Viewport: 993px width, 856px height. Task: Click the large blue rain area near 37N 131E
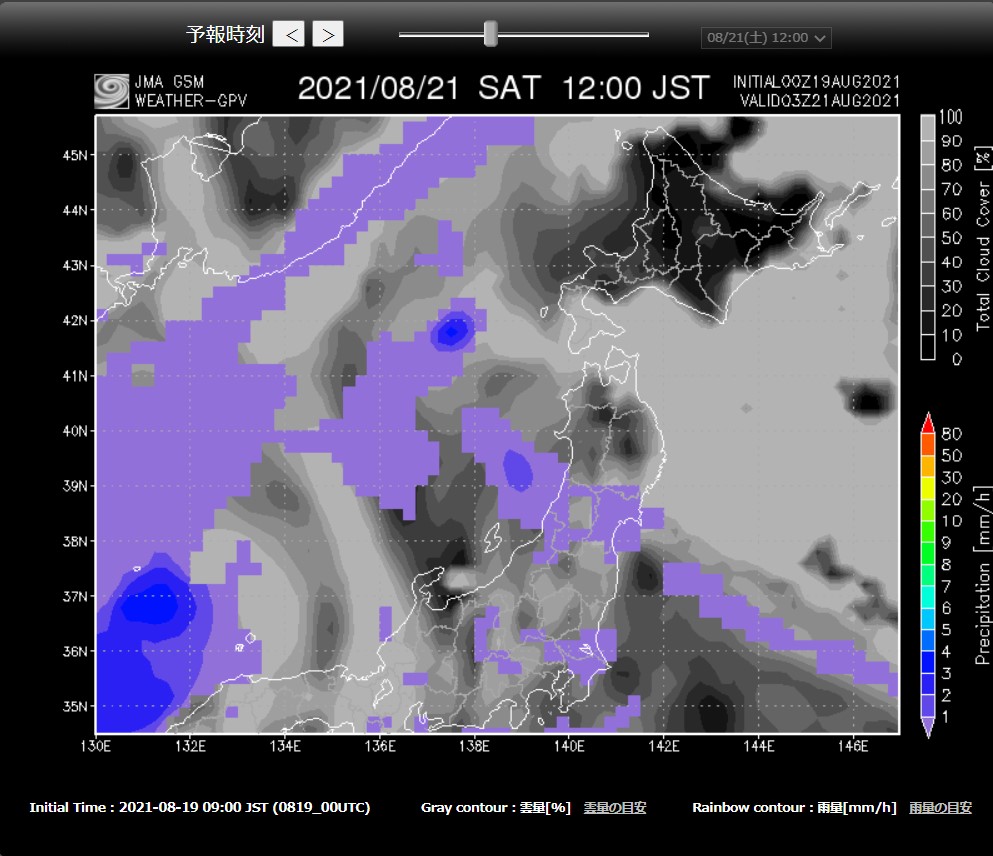[150, 607]
